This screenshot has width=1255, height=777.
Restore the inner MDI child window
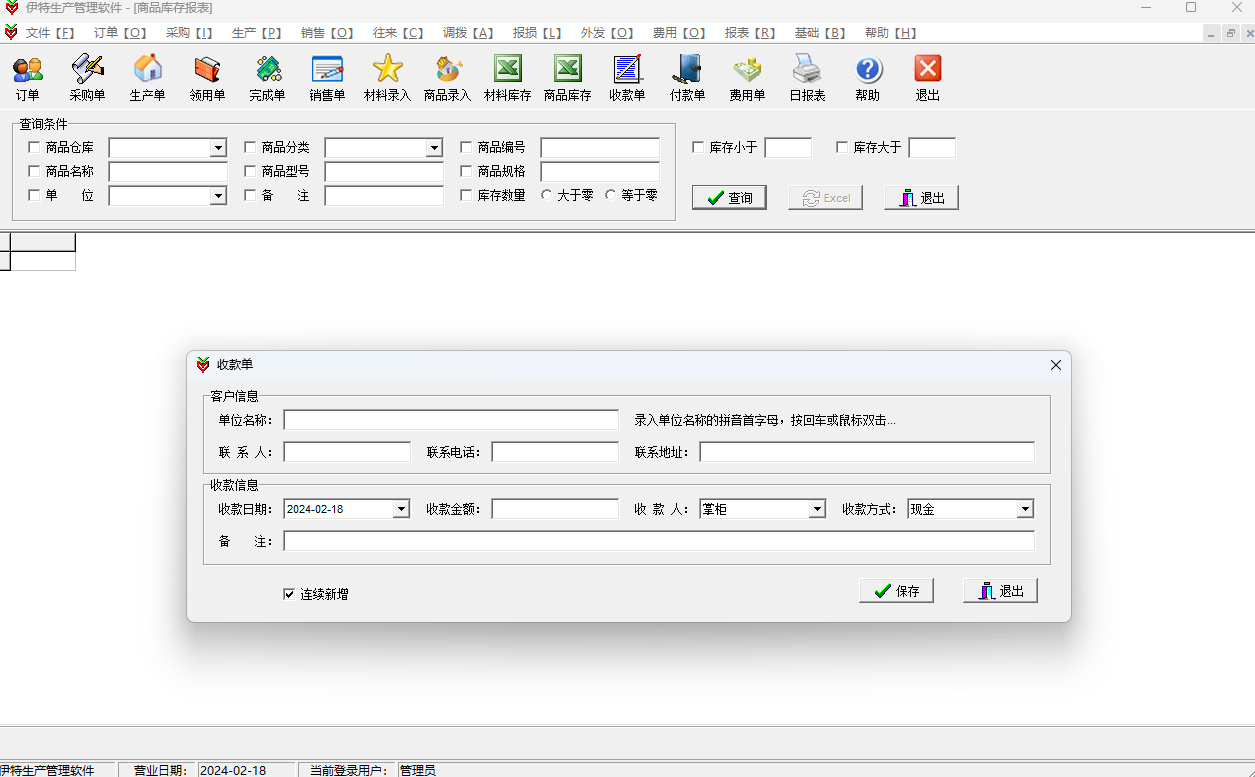click(x=1230, y=33)
